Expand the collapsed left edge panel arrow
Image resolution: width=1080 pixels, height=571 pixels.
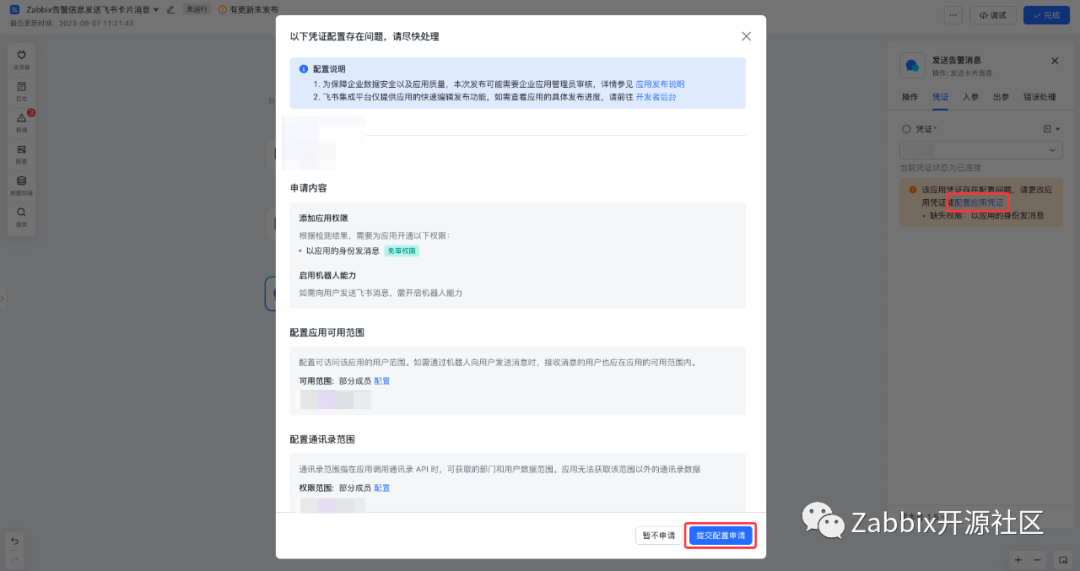2,299
